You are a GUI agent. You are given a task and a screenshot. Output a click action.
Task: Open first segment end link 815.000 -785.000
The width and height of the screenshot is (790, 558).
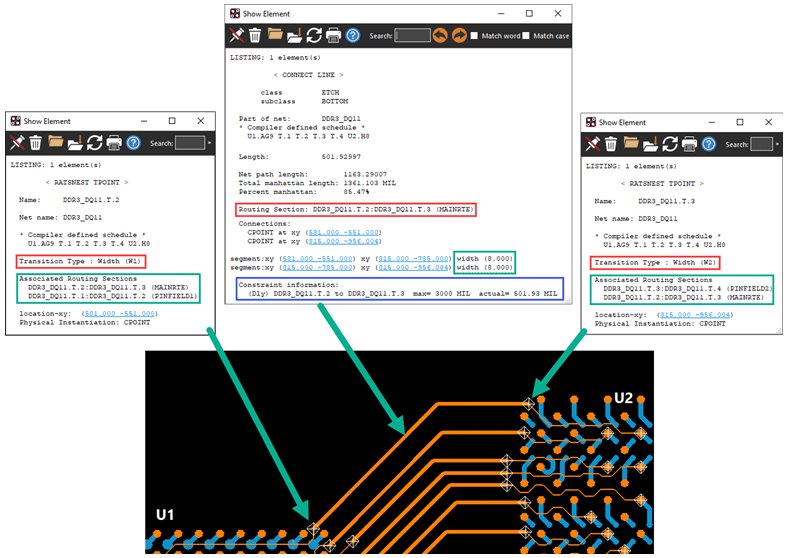tap(414, 259)
